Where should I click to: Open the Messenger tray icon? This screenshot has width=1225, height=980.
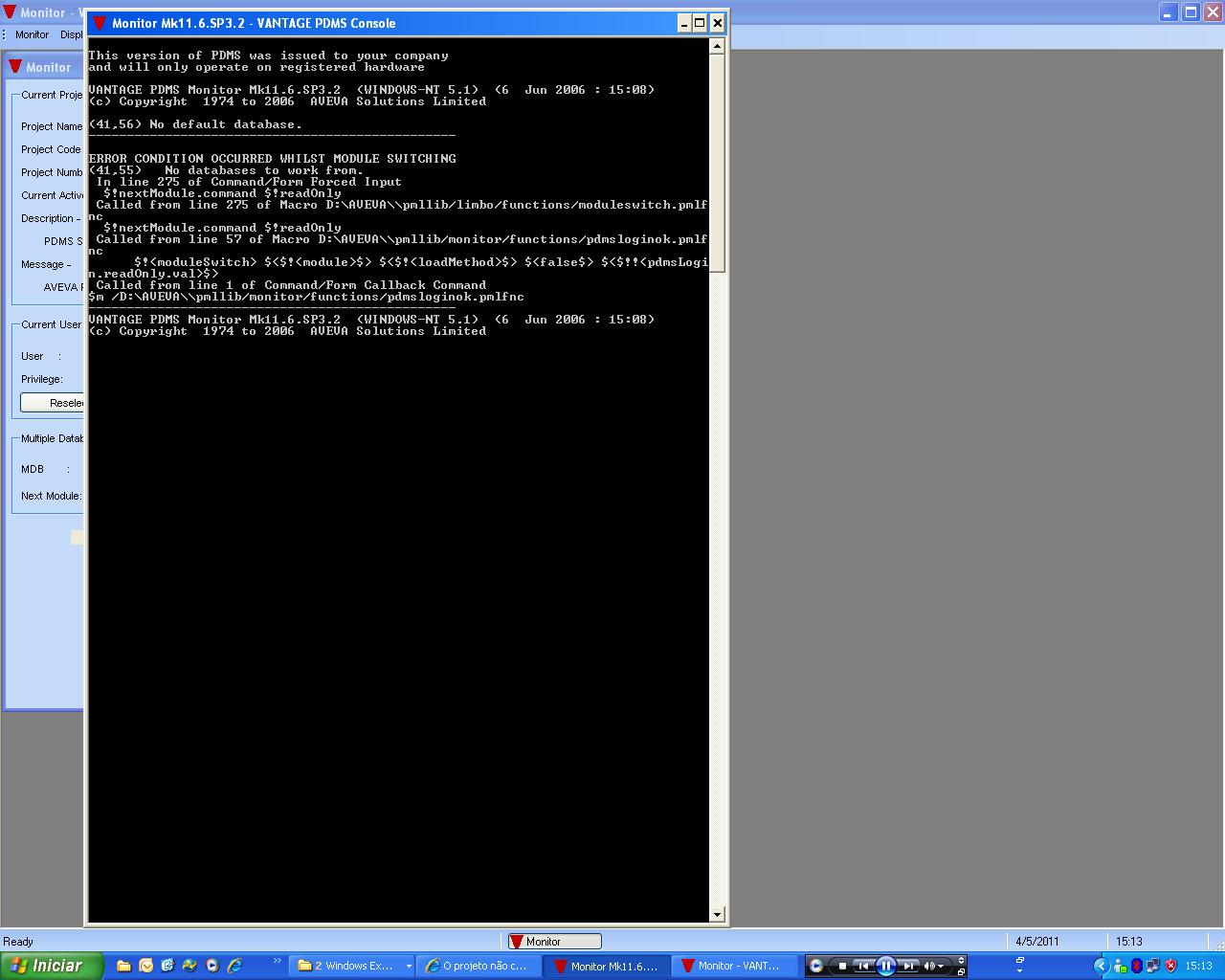tap(1120, 966)
